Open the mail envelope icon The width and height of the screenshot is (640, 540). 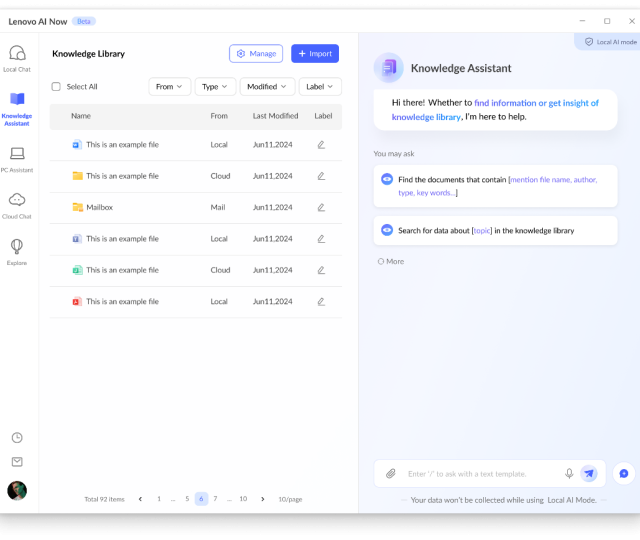pyautogui.click(x=17, y=462)
